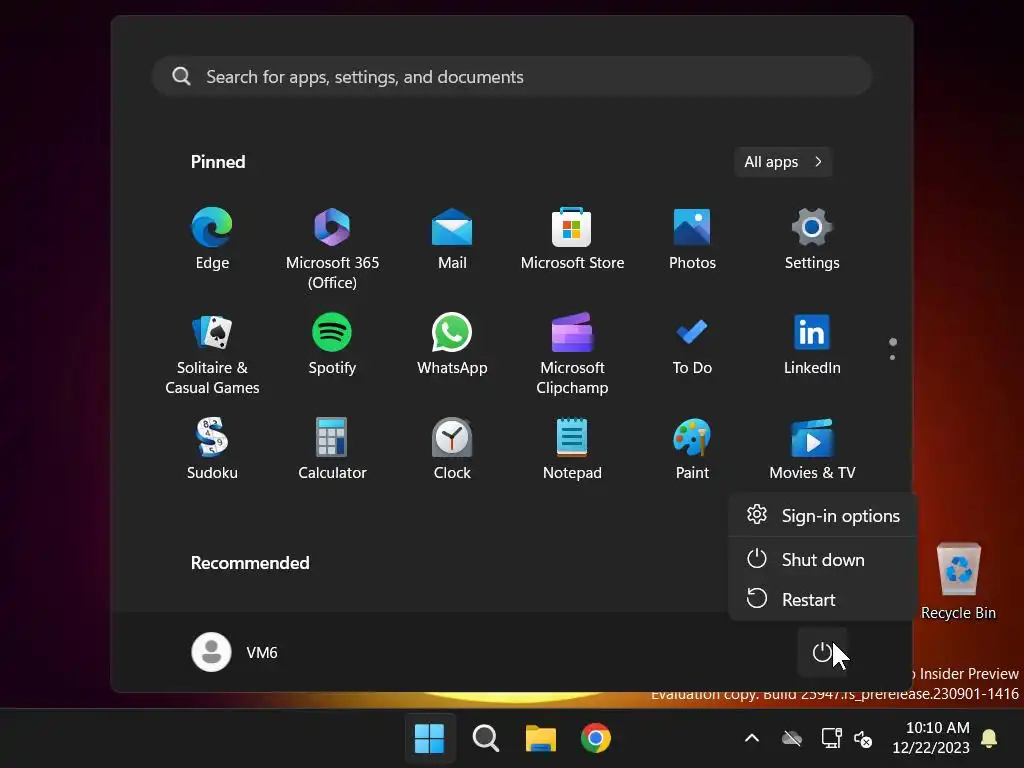
Task: Open the Recycle Bin on desktop
Action: pos(958,581)
